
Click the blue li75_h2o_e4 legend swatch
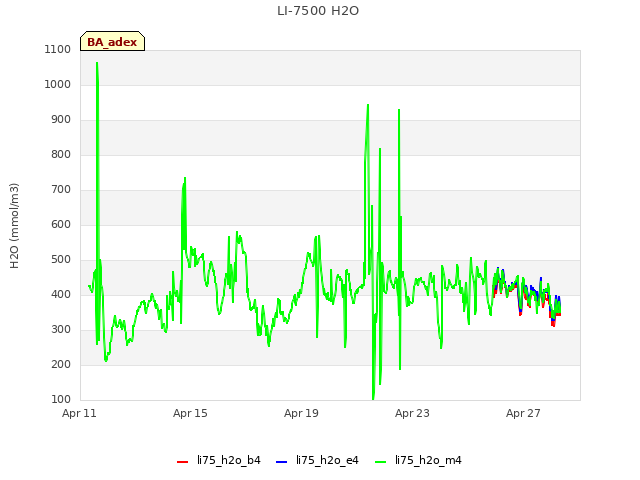(282, 462)
